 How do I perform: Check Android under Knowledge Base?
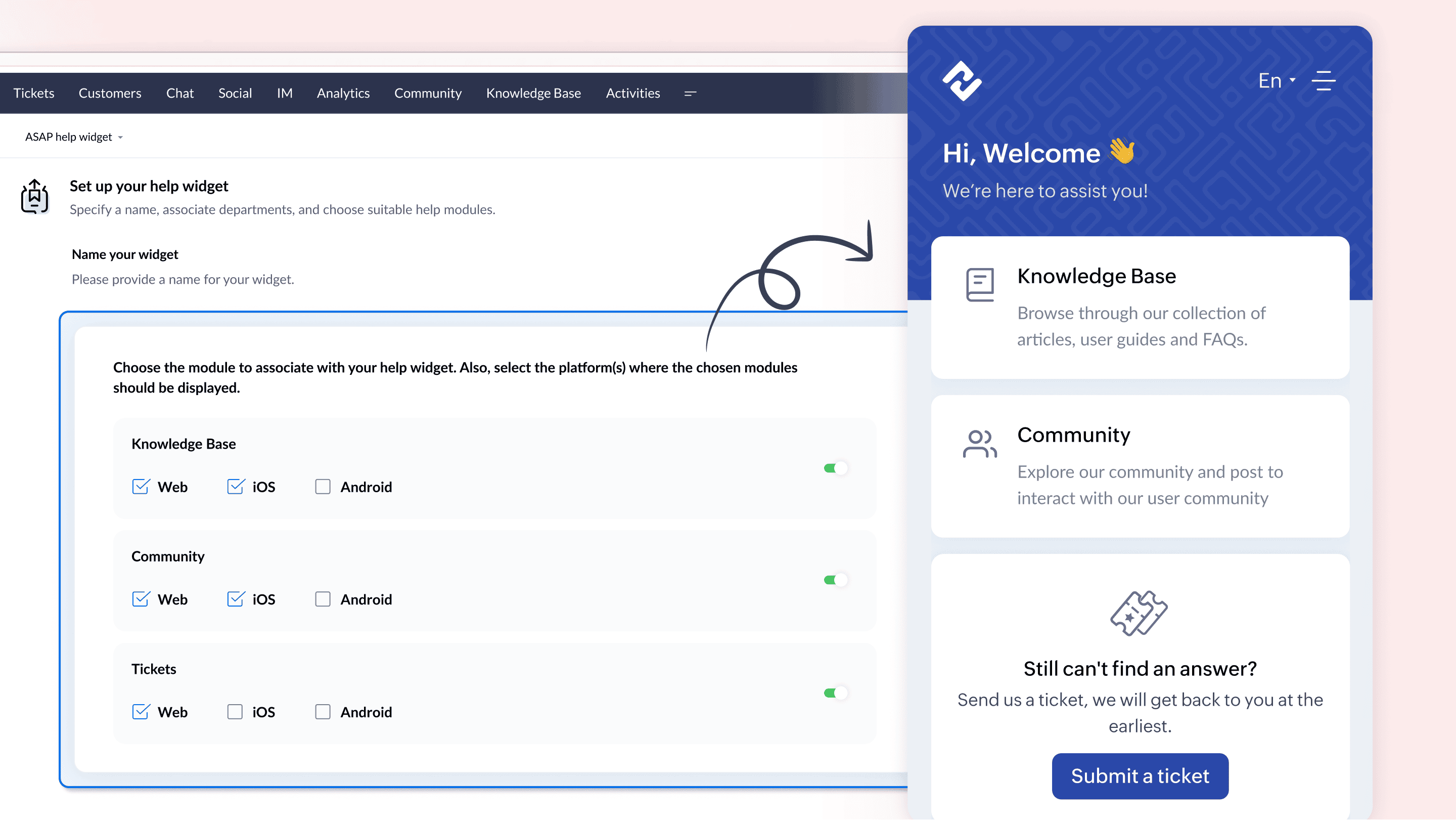[323, 487]
